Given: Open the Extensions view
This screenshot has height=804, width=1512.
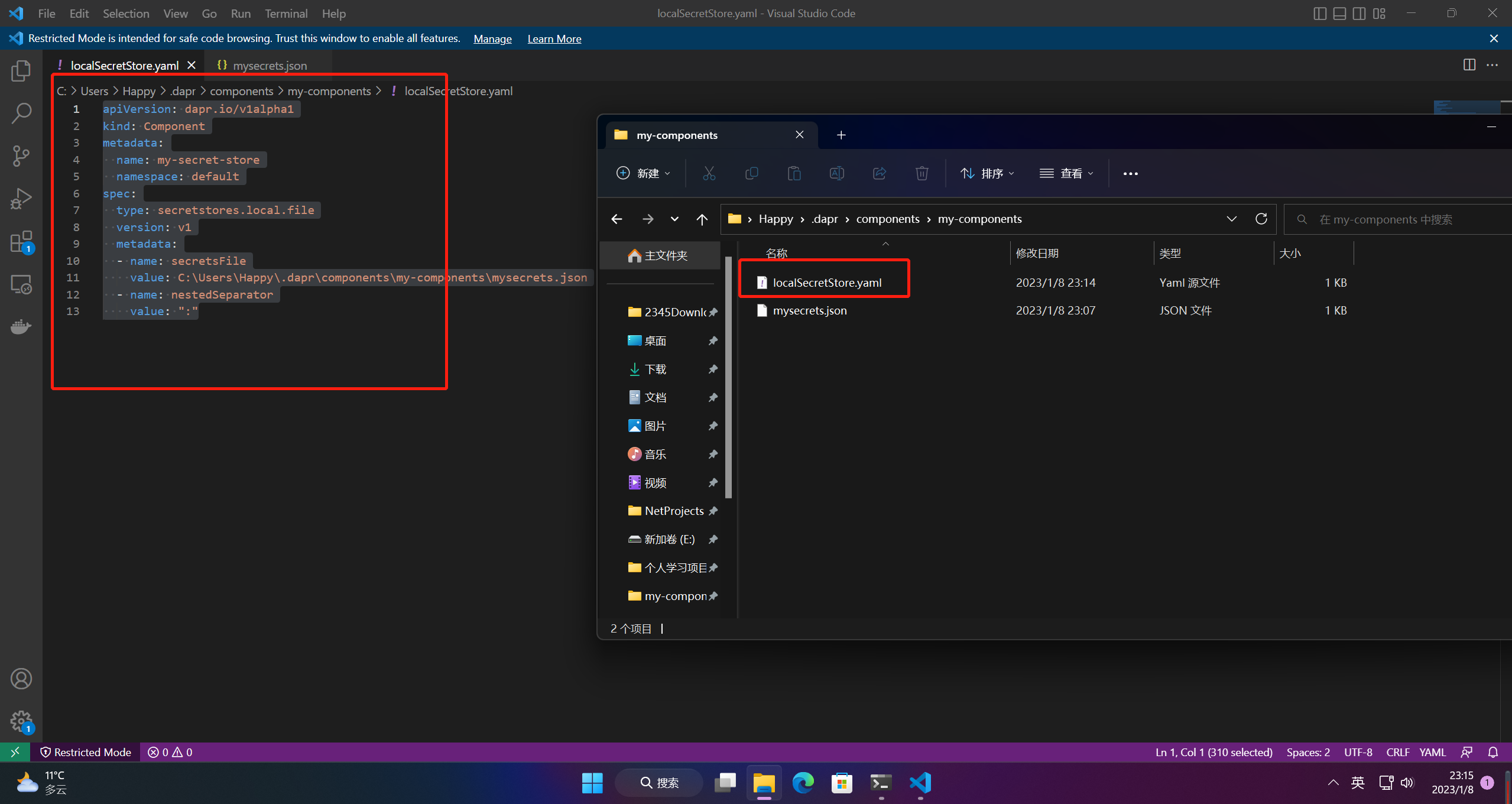Looking at the screenshot, I should pos(21,242).
